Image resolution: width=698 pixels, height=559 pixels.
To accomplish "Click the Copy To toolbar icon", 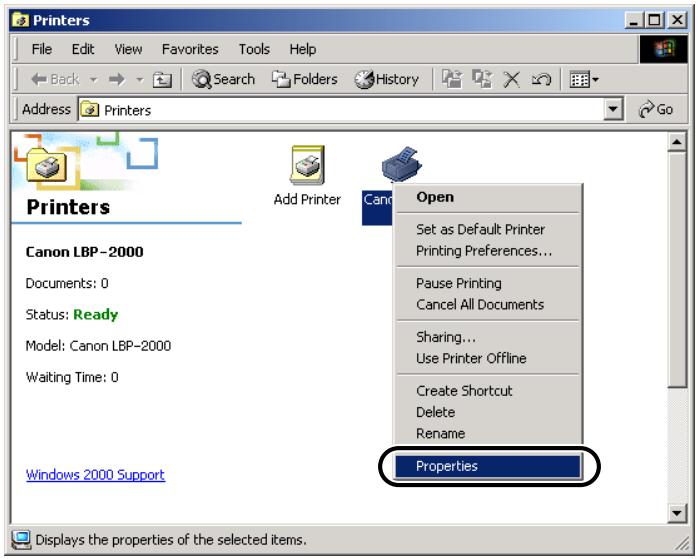I will pos(482,80).
